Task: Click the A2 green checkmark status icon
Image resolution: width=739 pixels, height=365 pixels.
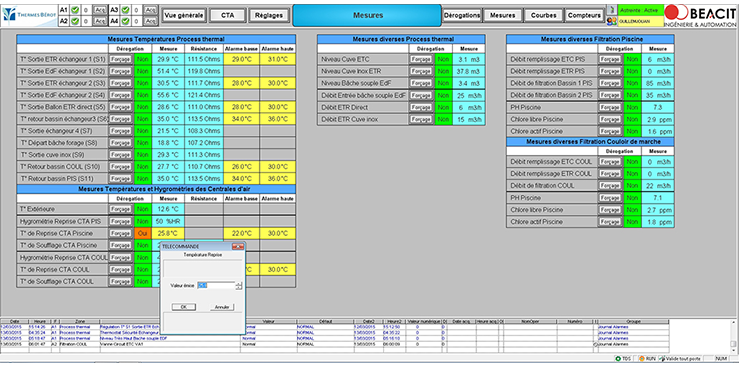Action: (x=75, y=21)
